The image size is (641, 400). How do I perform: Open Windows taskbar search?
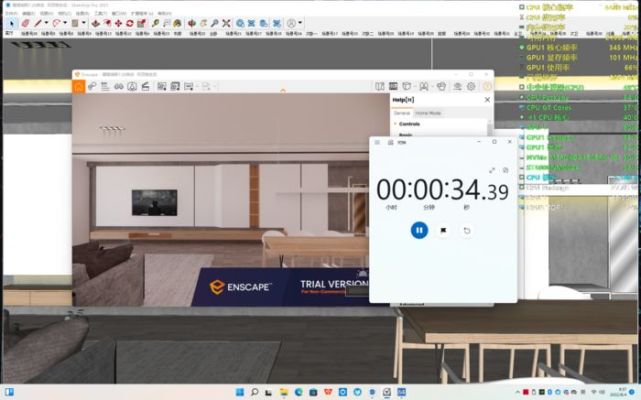coord(254,392)
